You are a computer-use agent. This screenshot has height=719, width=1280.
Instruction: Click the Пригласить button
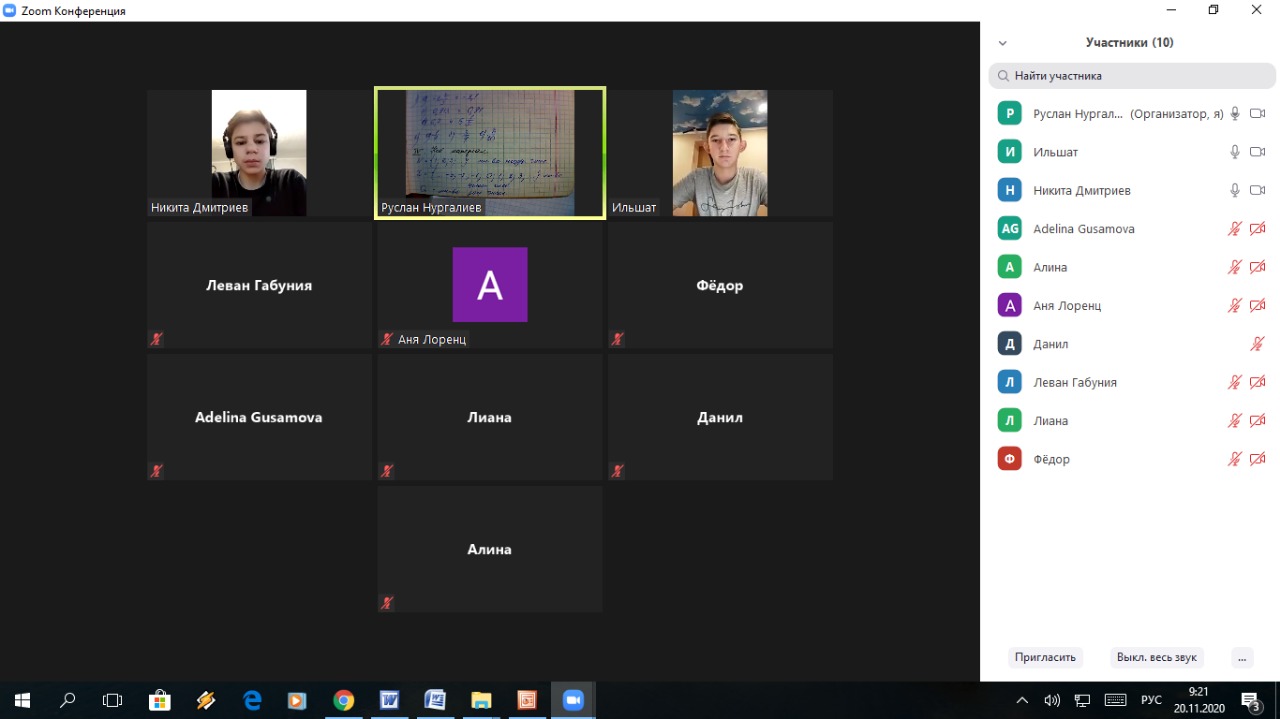(x=1045, y=657)
